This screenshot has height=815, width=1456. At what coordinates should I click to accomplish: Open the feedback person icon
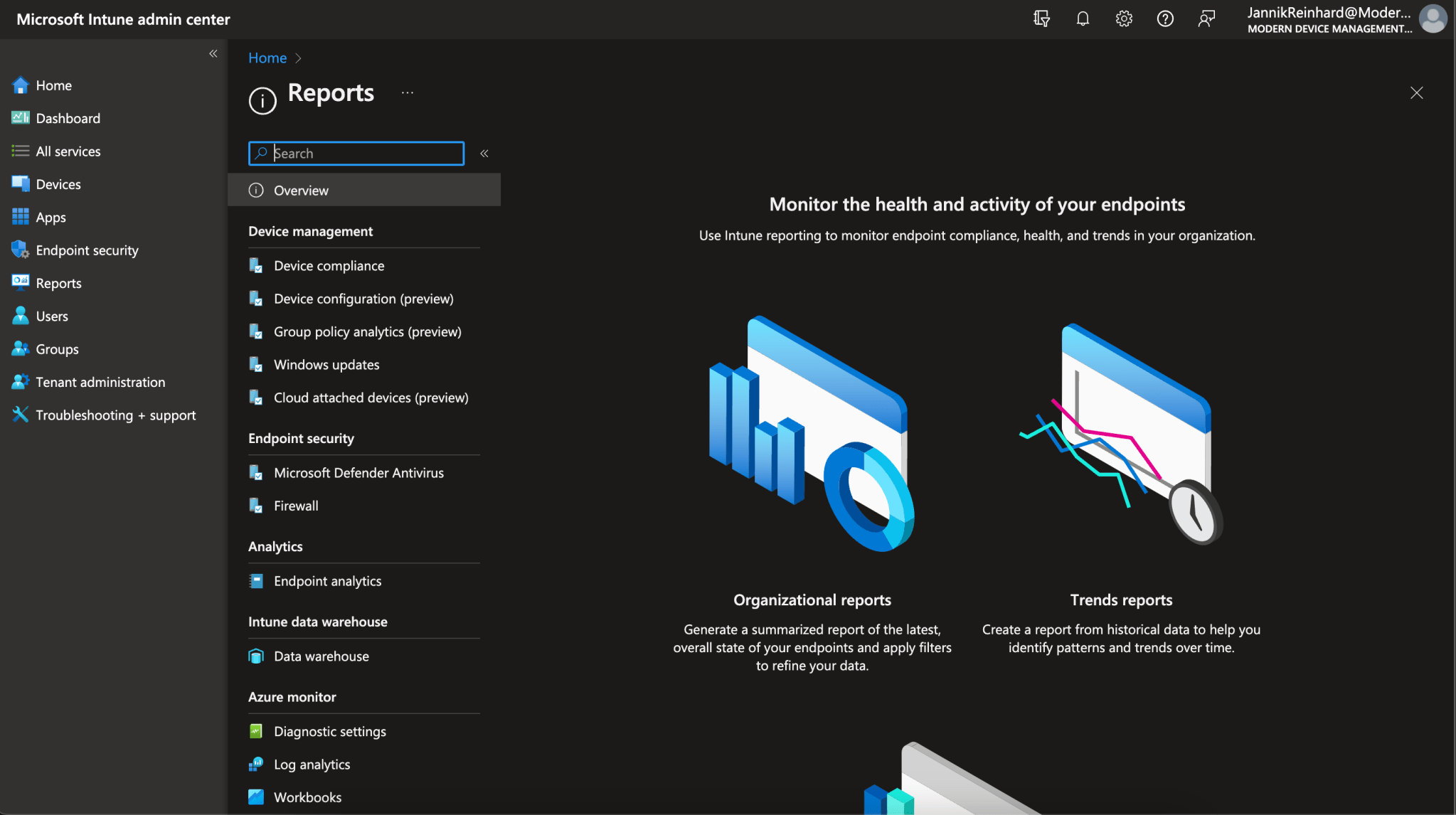[x=1206, y=19]
